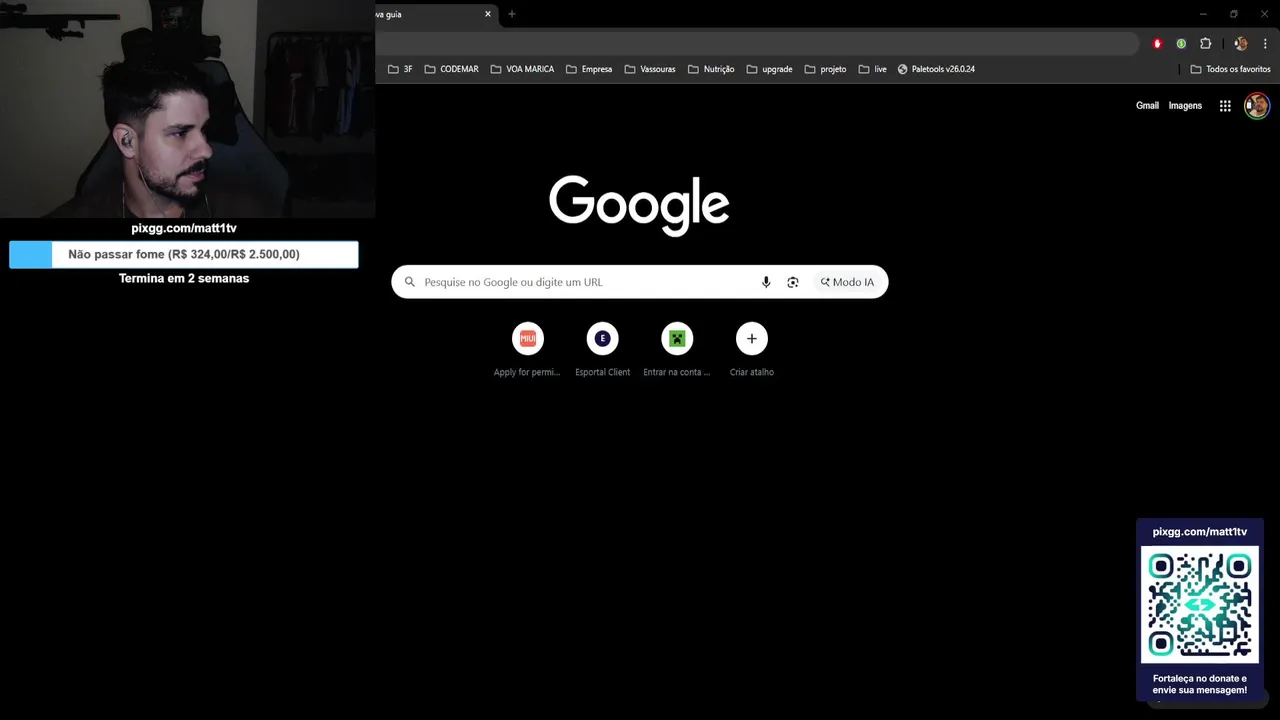Open the Esportal Client shortcut

[x=602, y=350]
